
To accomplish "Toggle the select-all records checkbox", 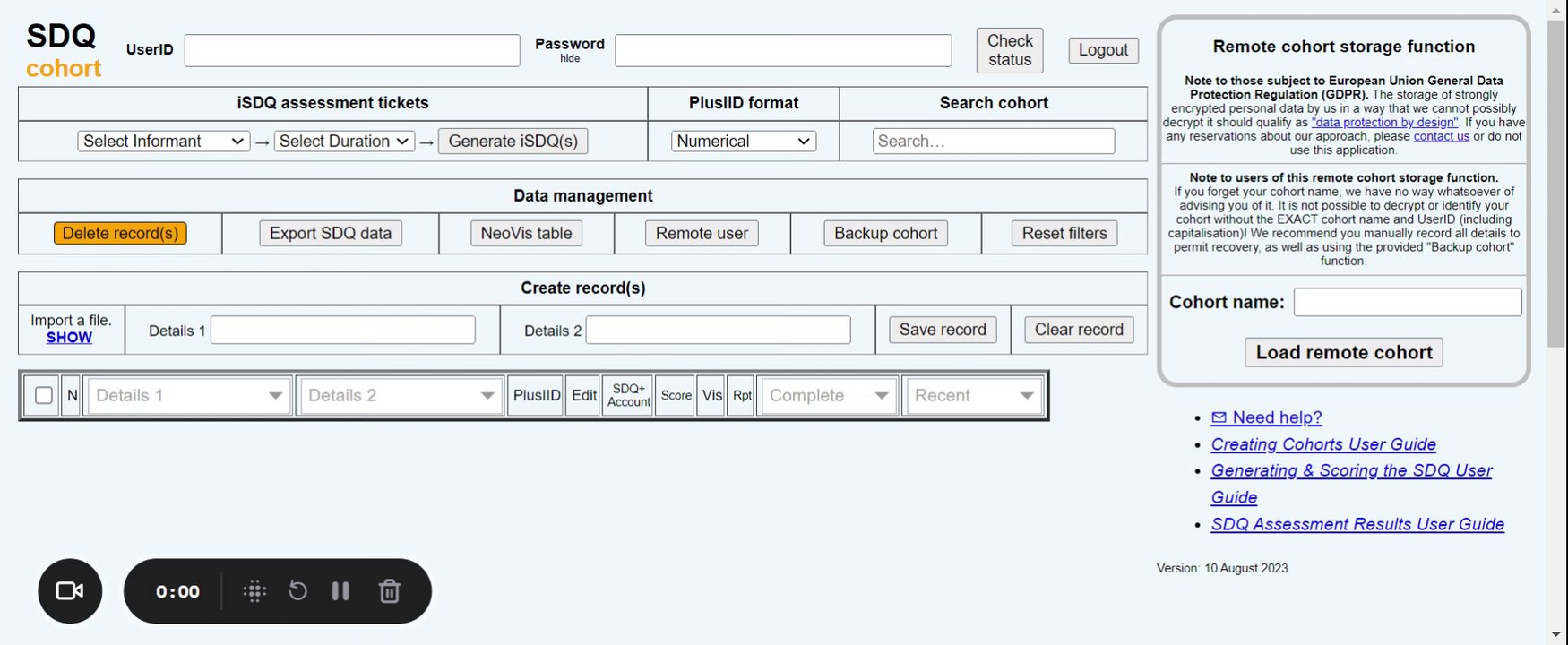I will tap(43, 395).
